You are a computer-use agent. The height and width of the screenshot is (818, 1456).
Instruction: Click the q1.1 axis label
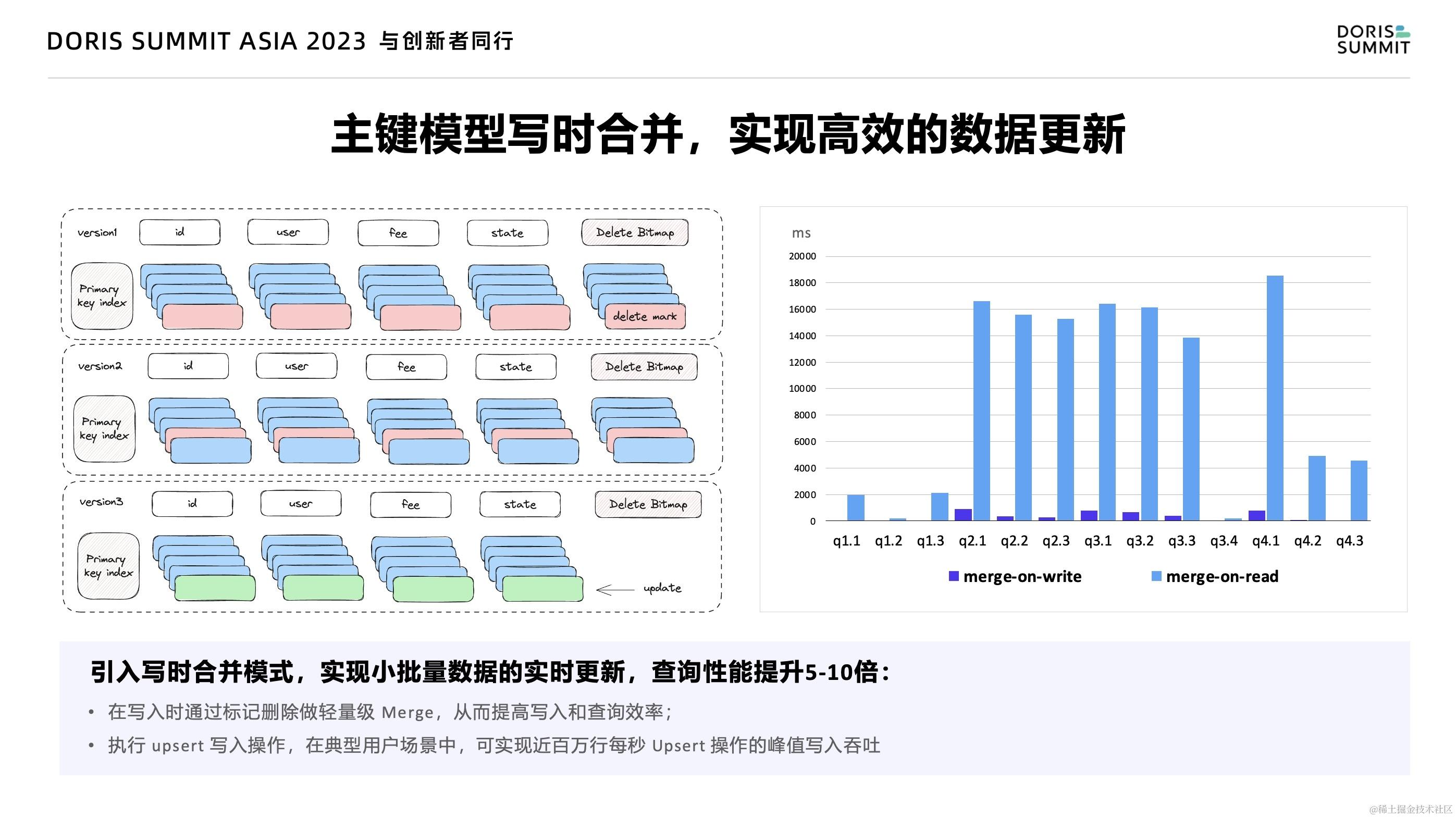tap(846, 541)
